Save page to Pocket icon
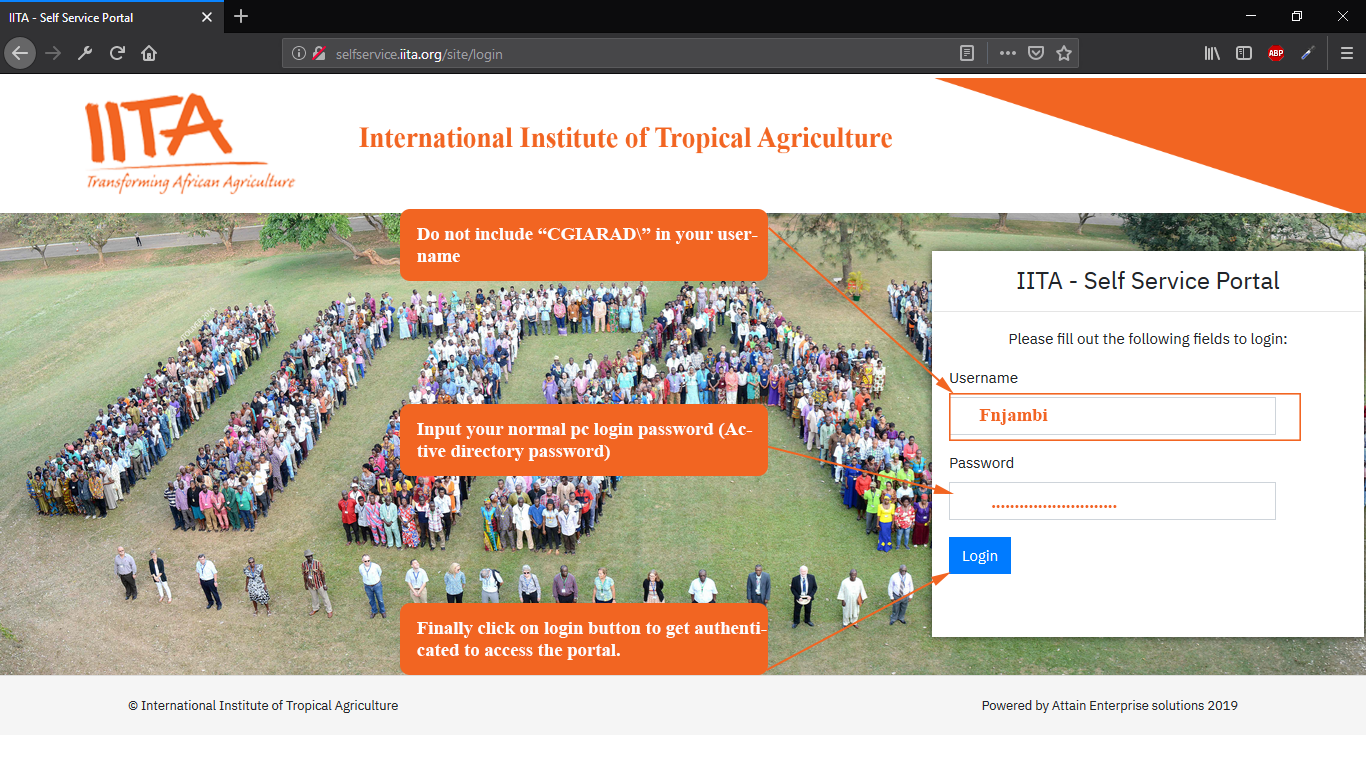Image resolution: width=1366 pixels, height=764 pixels. (x=1036, y=54)
